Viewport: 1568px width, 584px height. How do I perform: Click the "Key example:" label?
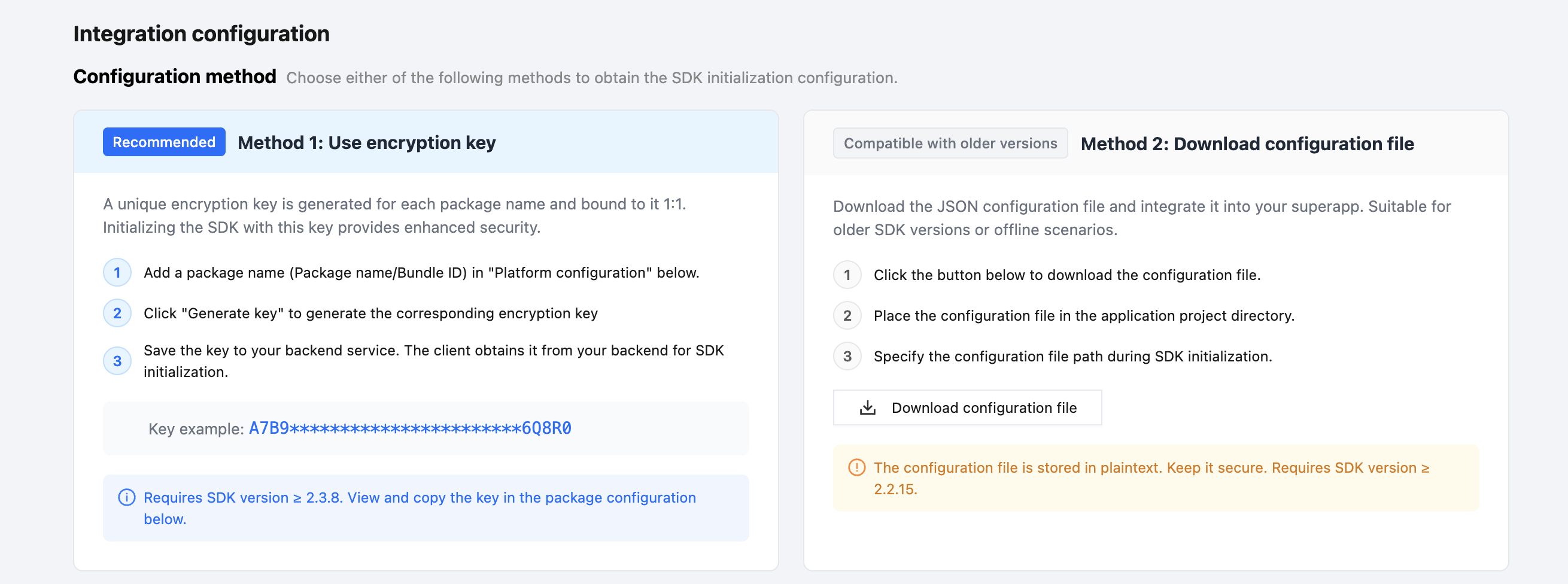pyautogui.click(x=196, y=429)
